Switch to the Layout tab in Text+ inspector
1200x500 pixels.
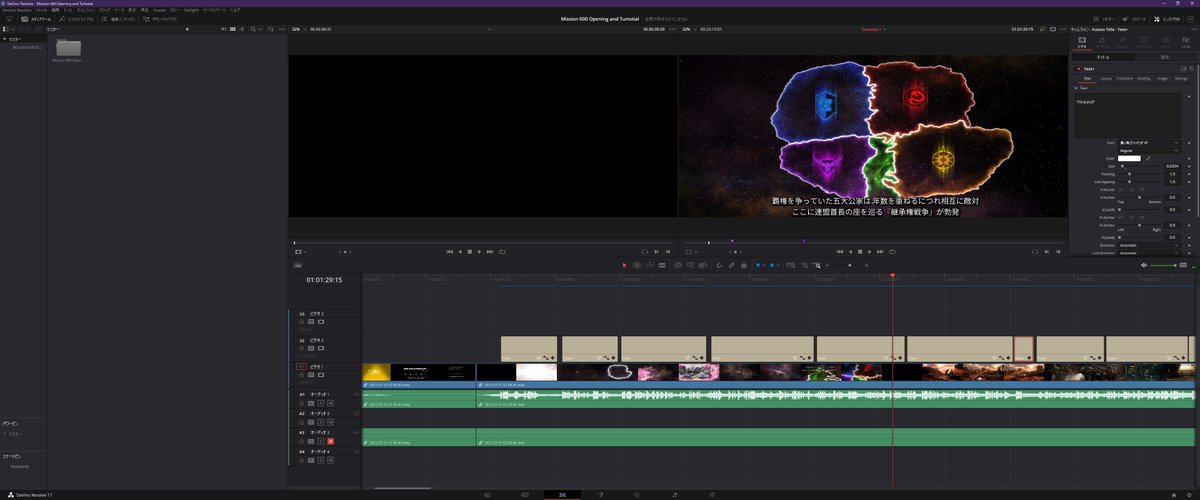[1106, 78]
